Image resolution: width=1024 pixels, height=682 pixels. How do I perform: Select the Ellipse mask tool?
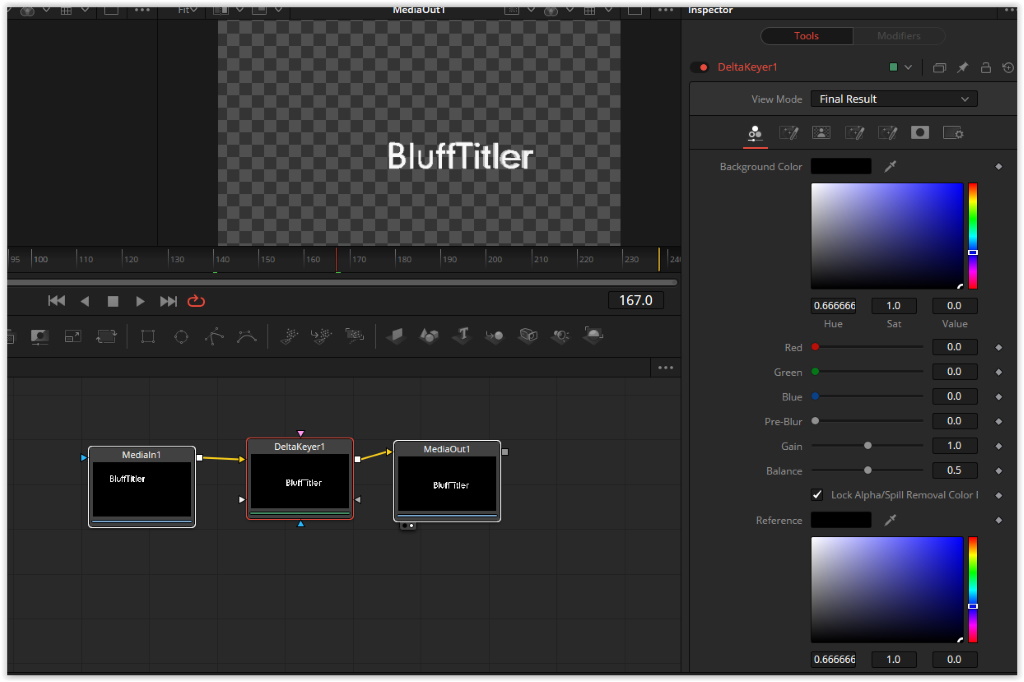[x=181, y=337]
